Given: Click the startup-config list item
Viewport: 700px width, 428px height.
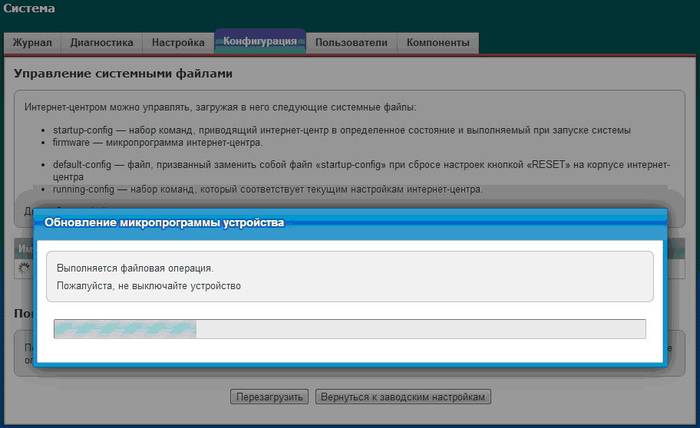Looking at the screenshot, I should (x=342, y=130).
